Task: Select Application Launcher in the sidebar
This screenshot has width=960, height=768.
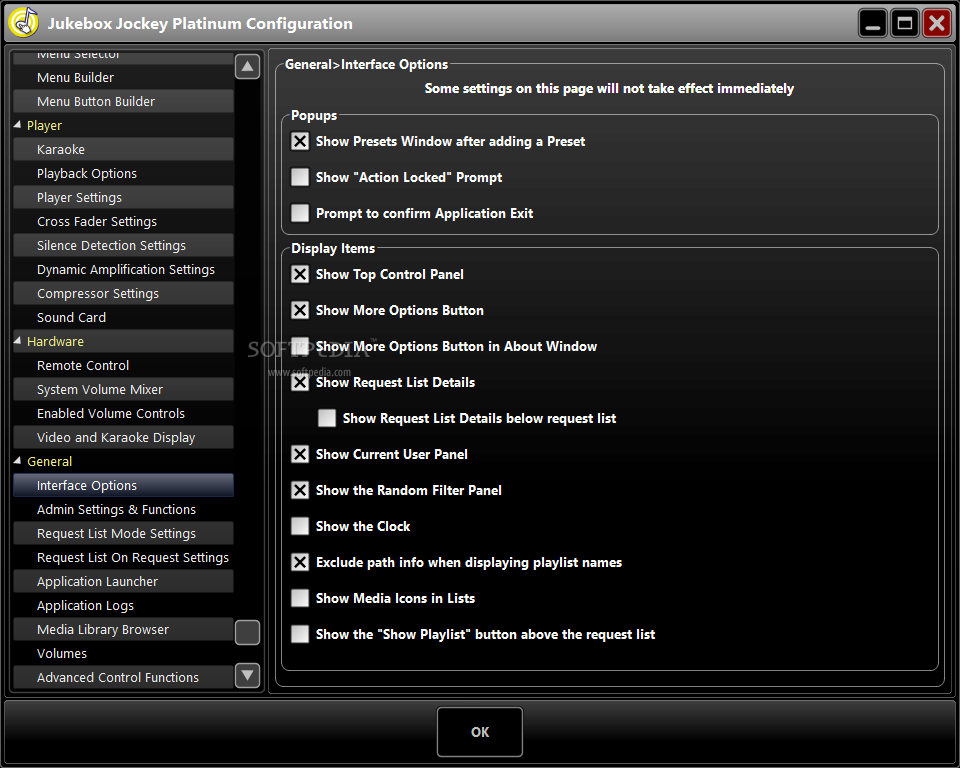Action: coord(123,581)
